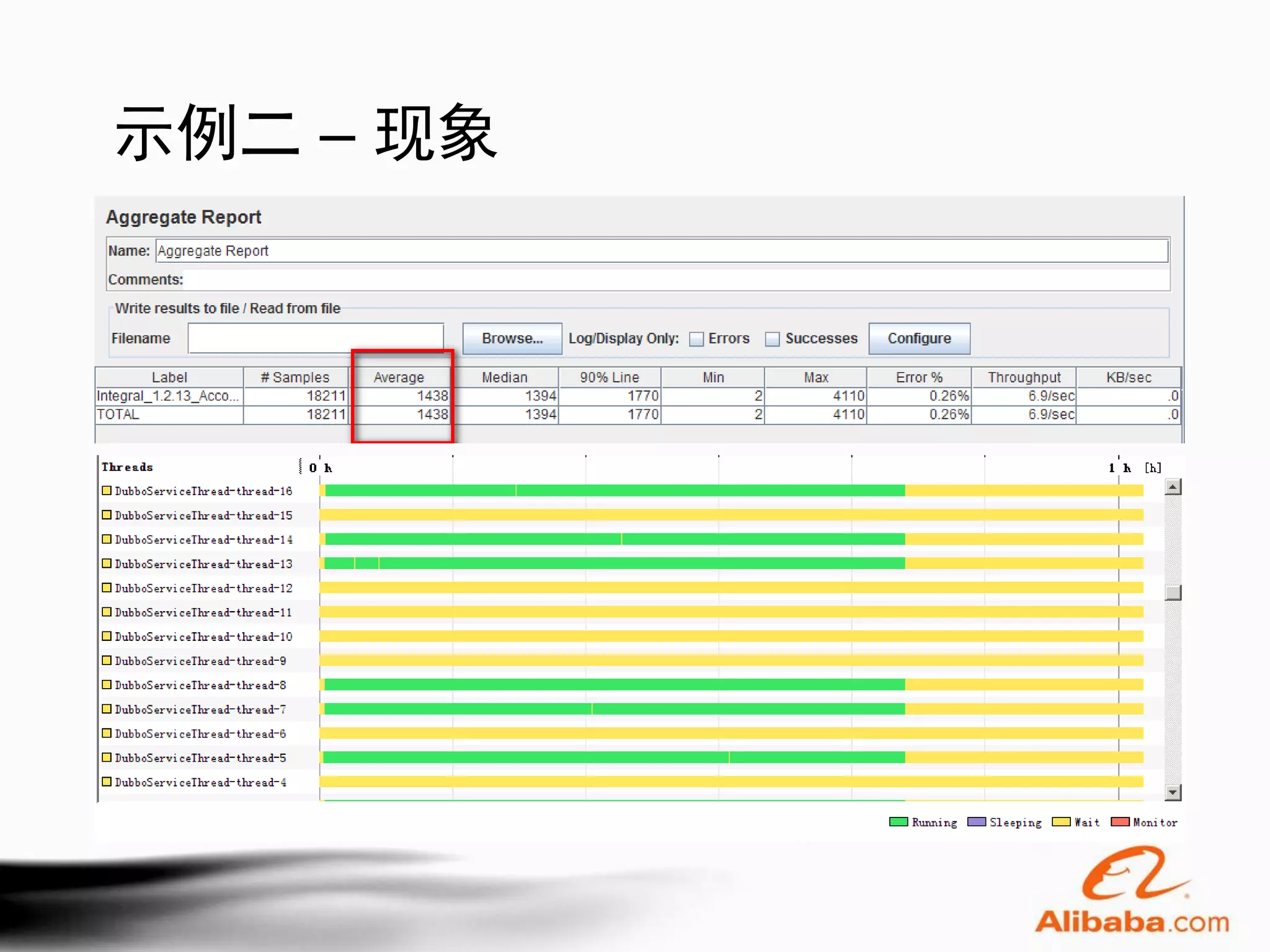Viewport: 1270px width, 952px height.
Task: Click the purple Sleeping legend icon
Action: [977, 822]
